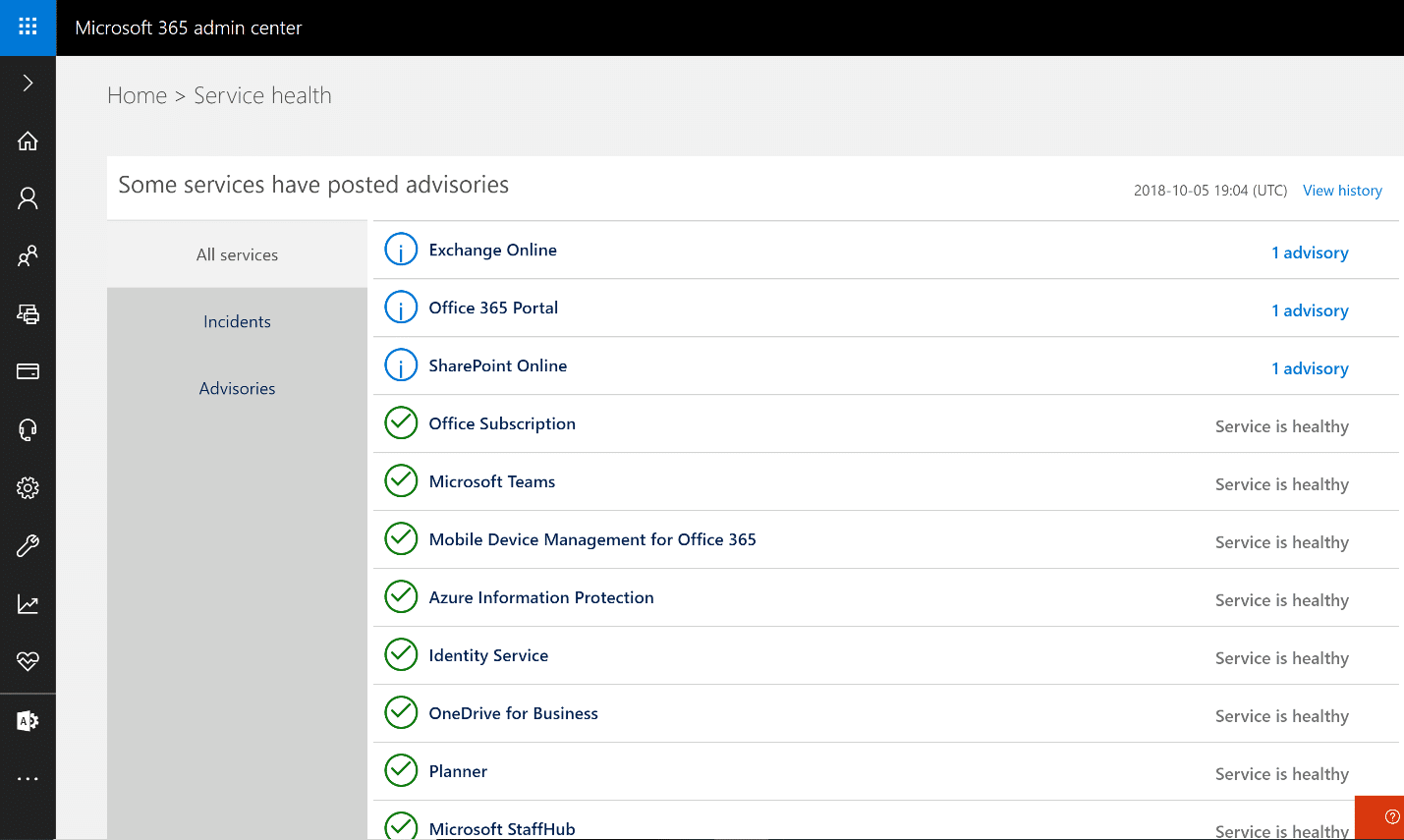The image size is (1404, 840).
Task: Open Users from the person icon
Action: click(x=28, y=198)
